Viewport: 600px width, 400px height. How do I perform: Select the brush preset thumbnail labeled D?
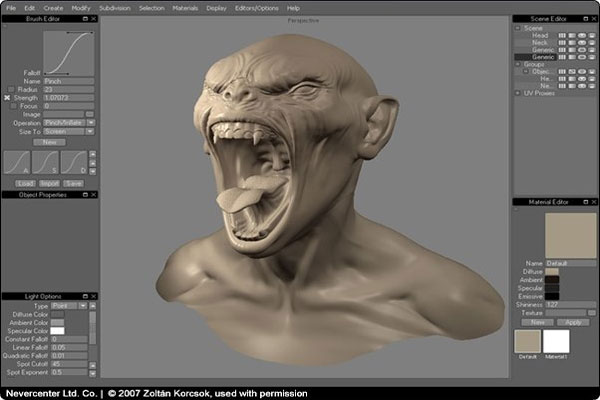(x=73, y=162)
